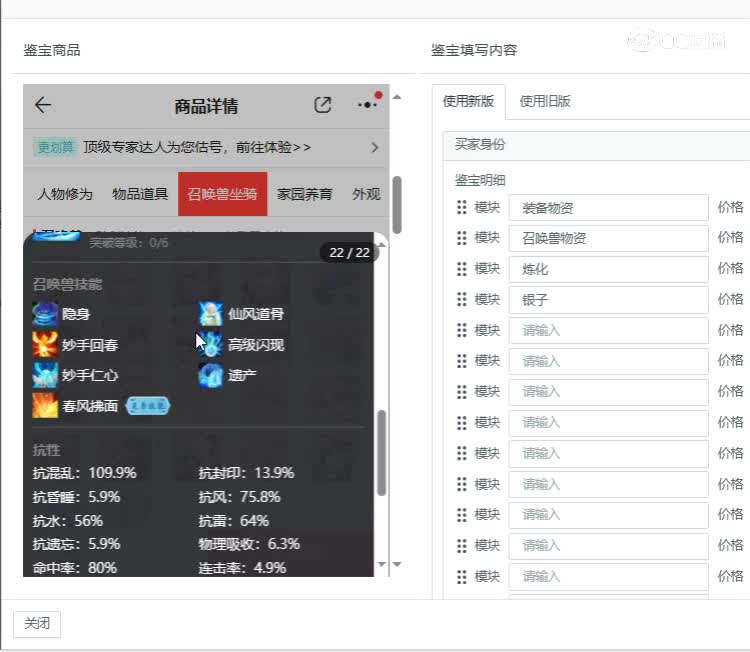Screen dimensions: 750x652
Task: Click the 春风拂面 skill icon
Action: point(45,406)
